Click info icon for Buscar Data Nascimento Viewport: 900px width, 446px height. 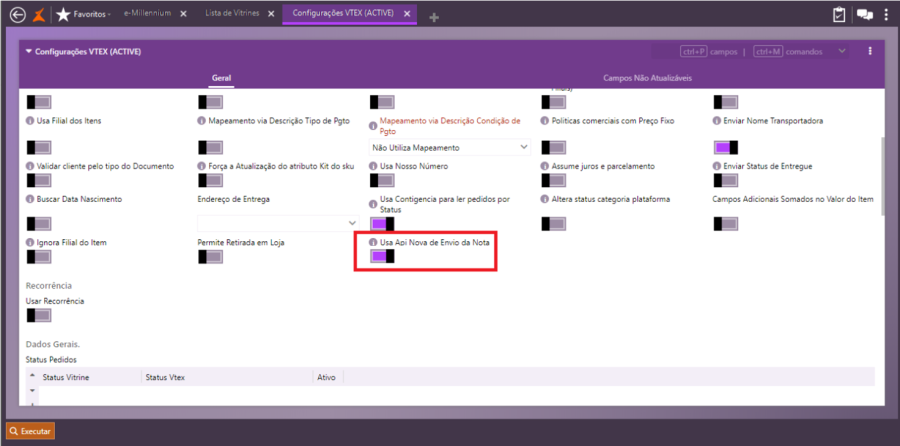point(30,199)
